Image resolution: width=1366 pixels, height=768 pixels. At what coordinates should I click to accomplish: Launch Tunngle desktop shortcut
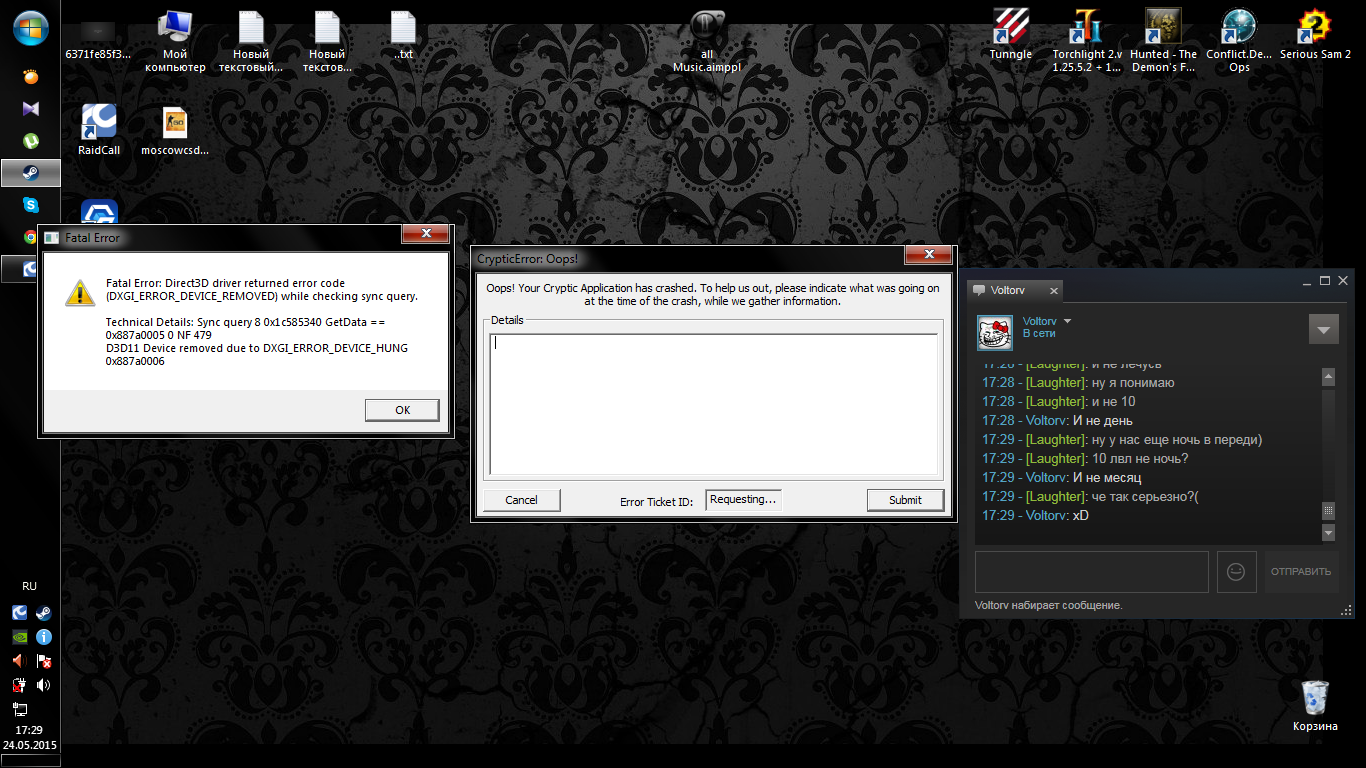point(1011,36)
